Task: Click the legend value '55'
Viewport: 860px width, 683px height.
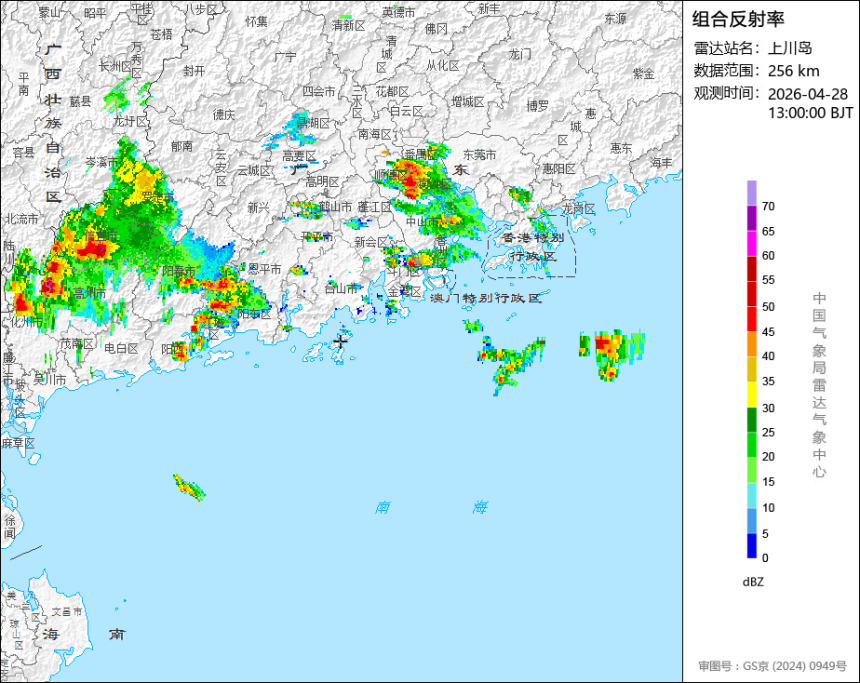Action: coord(768,280)
